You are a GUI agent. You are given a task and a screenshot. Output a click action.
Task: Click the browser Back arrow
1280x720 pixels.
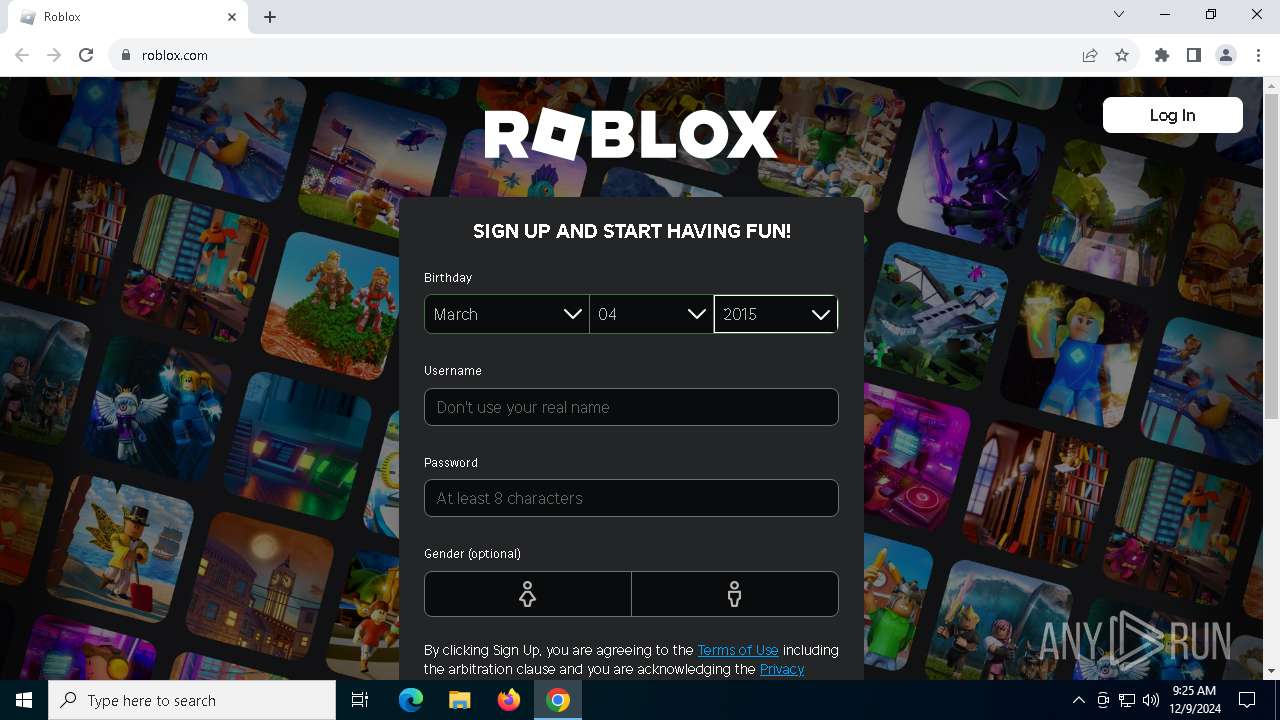click(x=22, y=55)
